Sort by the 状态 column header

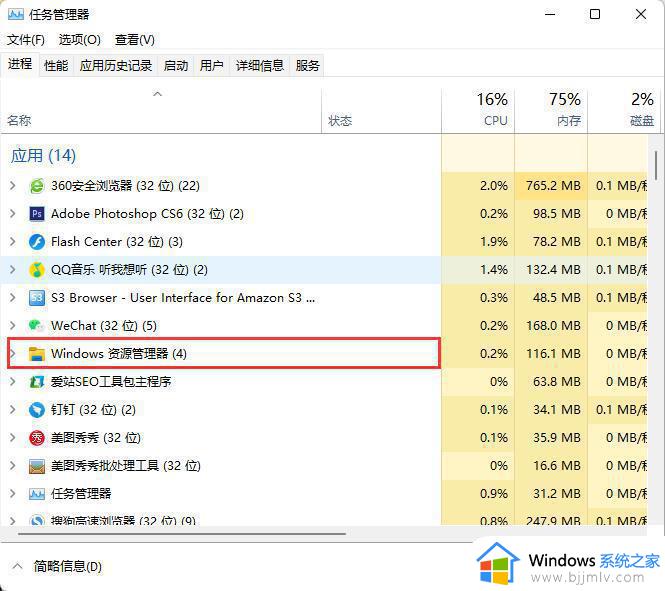pos(382,111)
